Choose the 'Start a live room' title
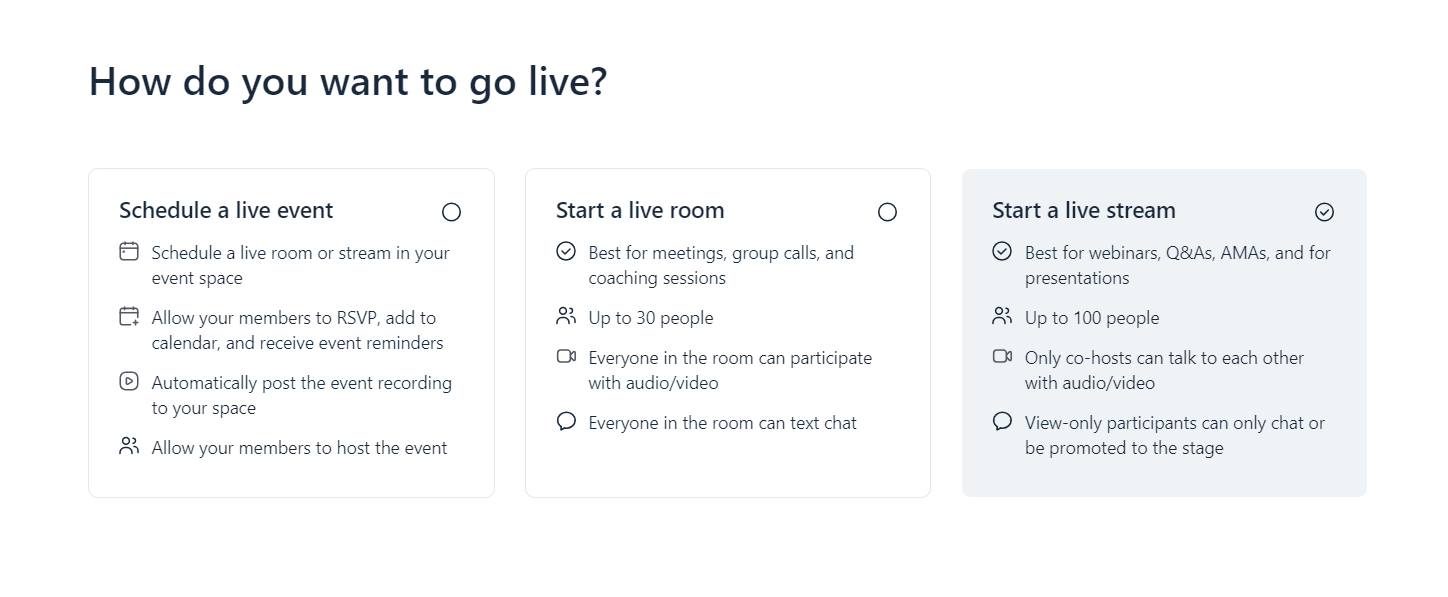1448x597 pixels. [x=640, y=211]
